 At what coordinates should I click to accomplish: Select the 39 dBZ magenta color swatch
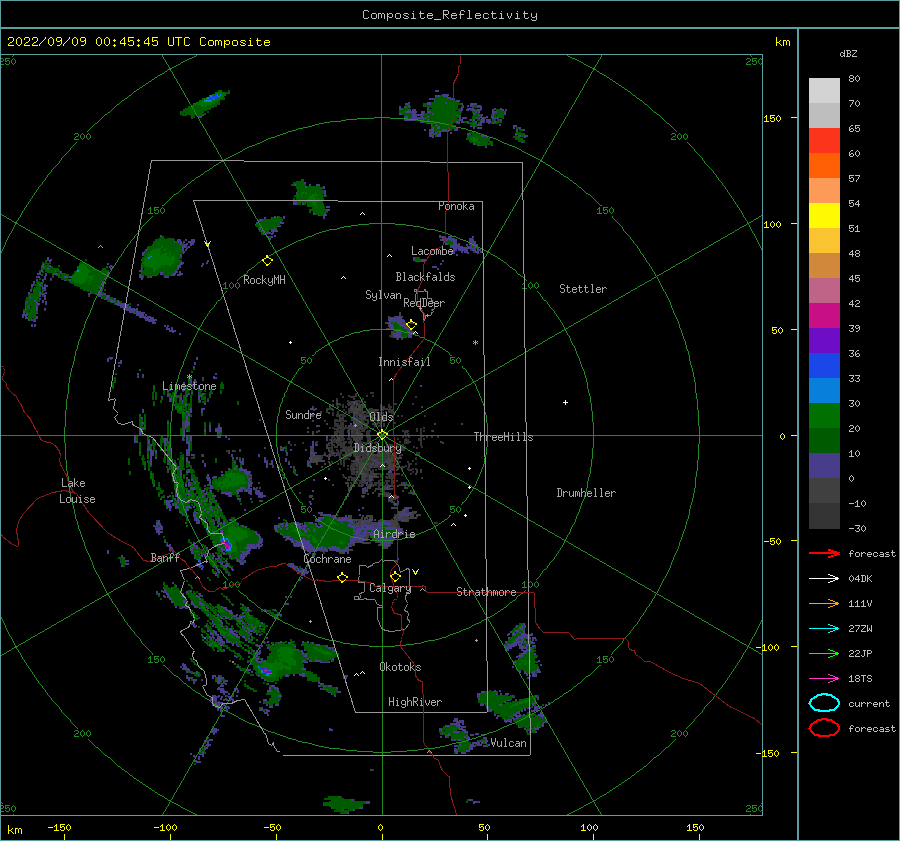tap(824, 315)
